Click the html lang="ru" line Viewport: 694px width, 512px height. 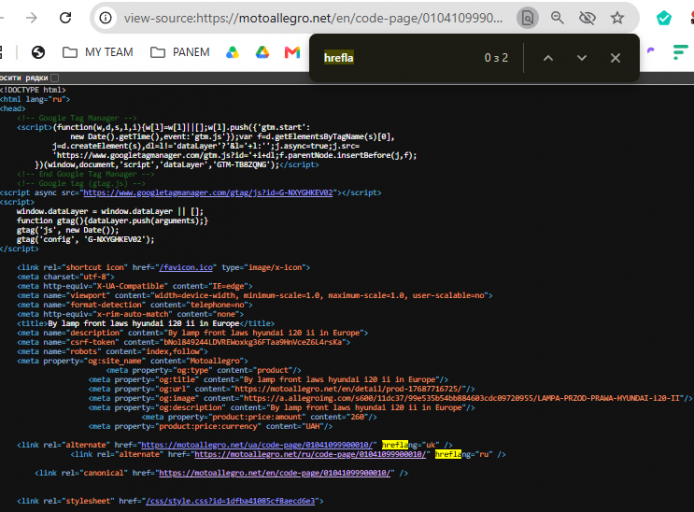tap(35, 99)
